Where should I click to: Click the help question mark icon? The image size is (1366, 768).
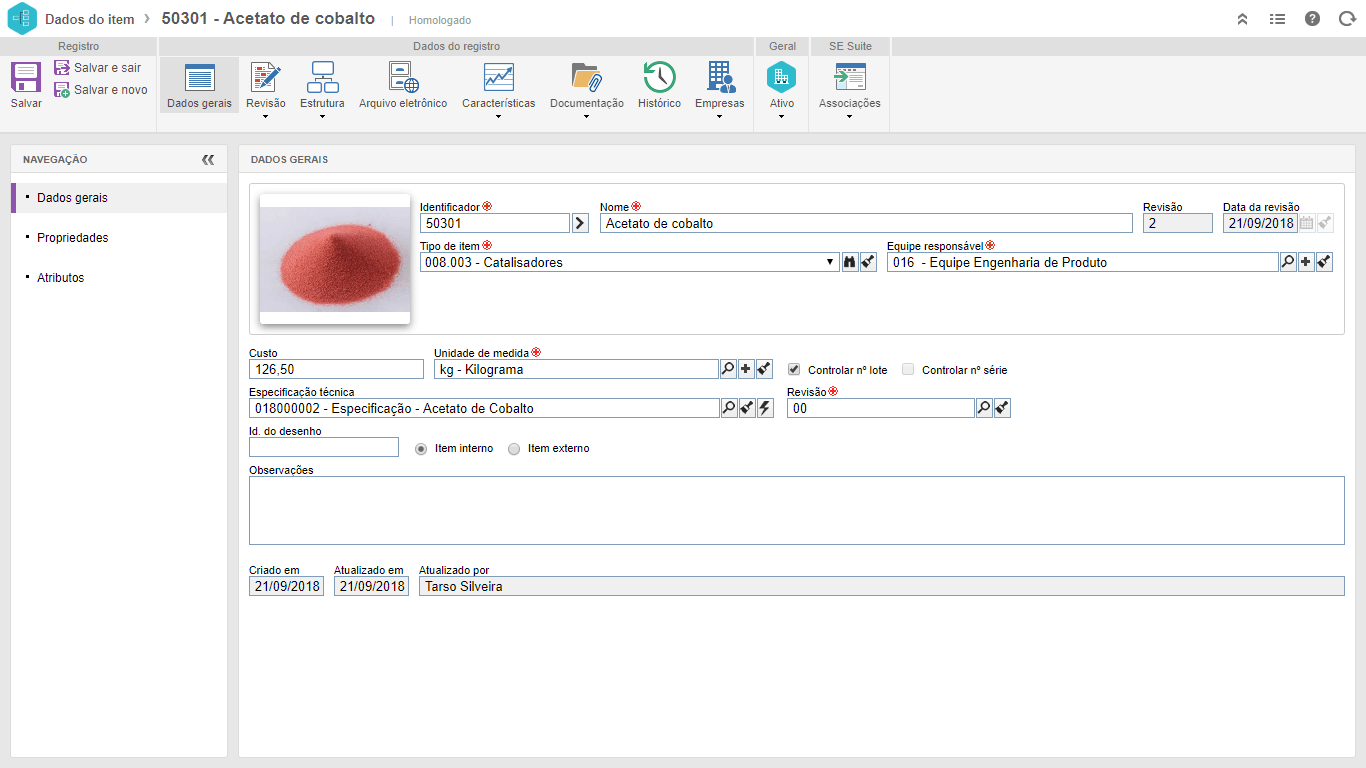(x=1312, y=19)
